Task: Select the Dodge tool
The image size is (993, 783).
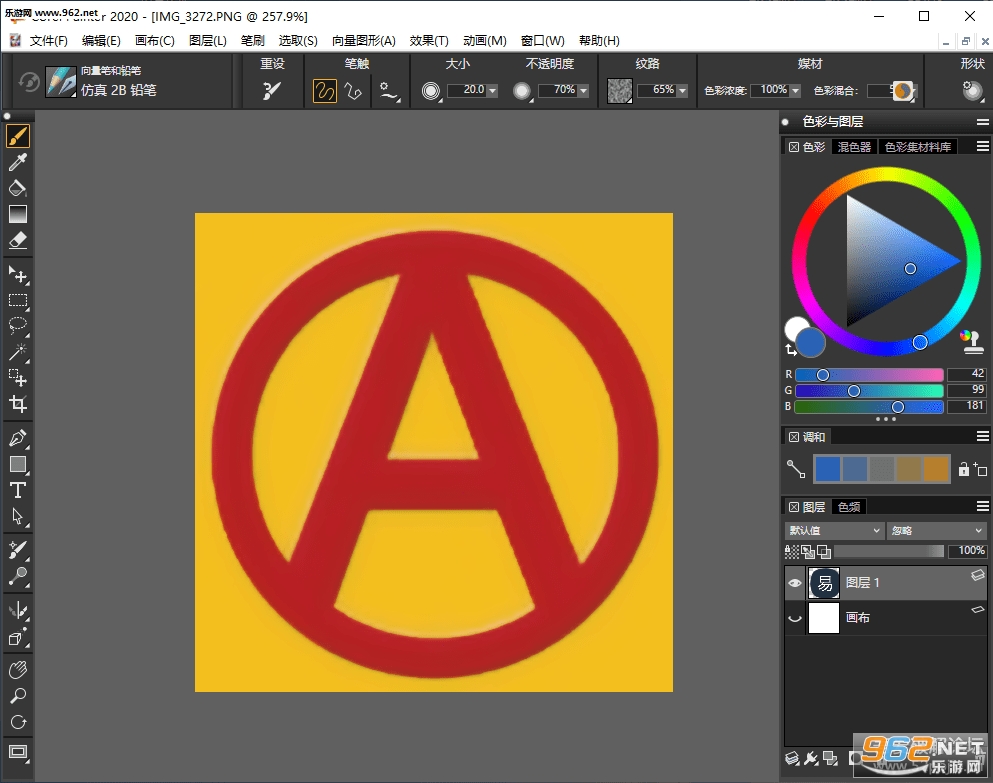Action: pyautogui.click(x=18, y=576)
